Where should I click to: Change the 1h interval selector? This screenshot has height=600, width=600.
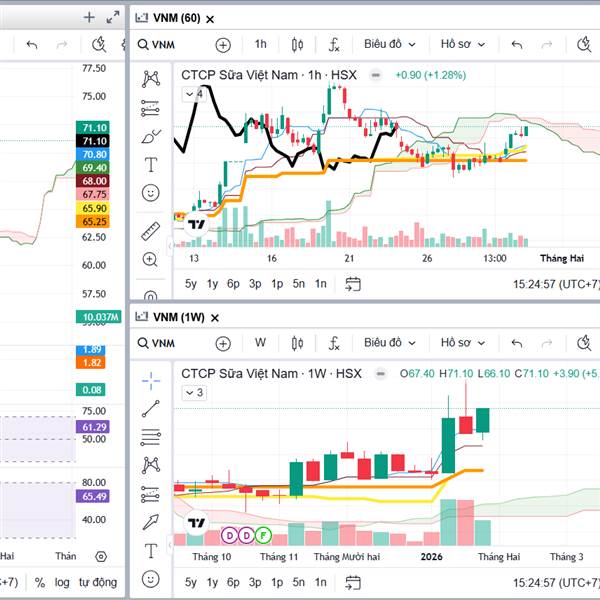point(261,44)
